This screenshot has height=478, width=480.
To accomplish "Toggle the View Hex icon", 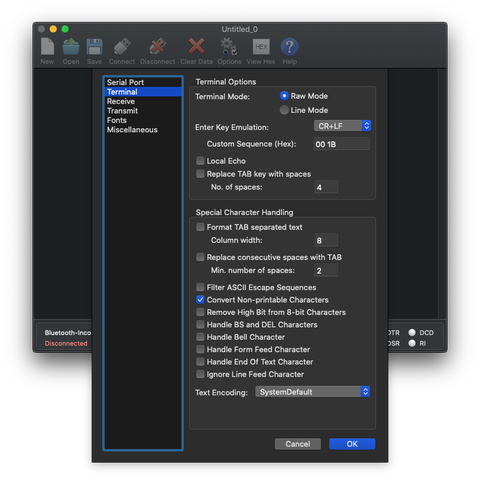I will pos(261,47).
